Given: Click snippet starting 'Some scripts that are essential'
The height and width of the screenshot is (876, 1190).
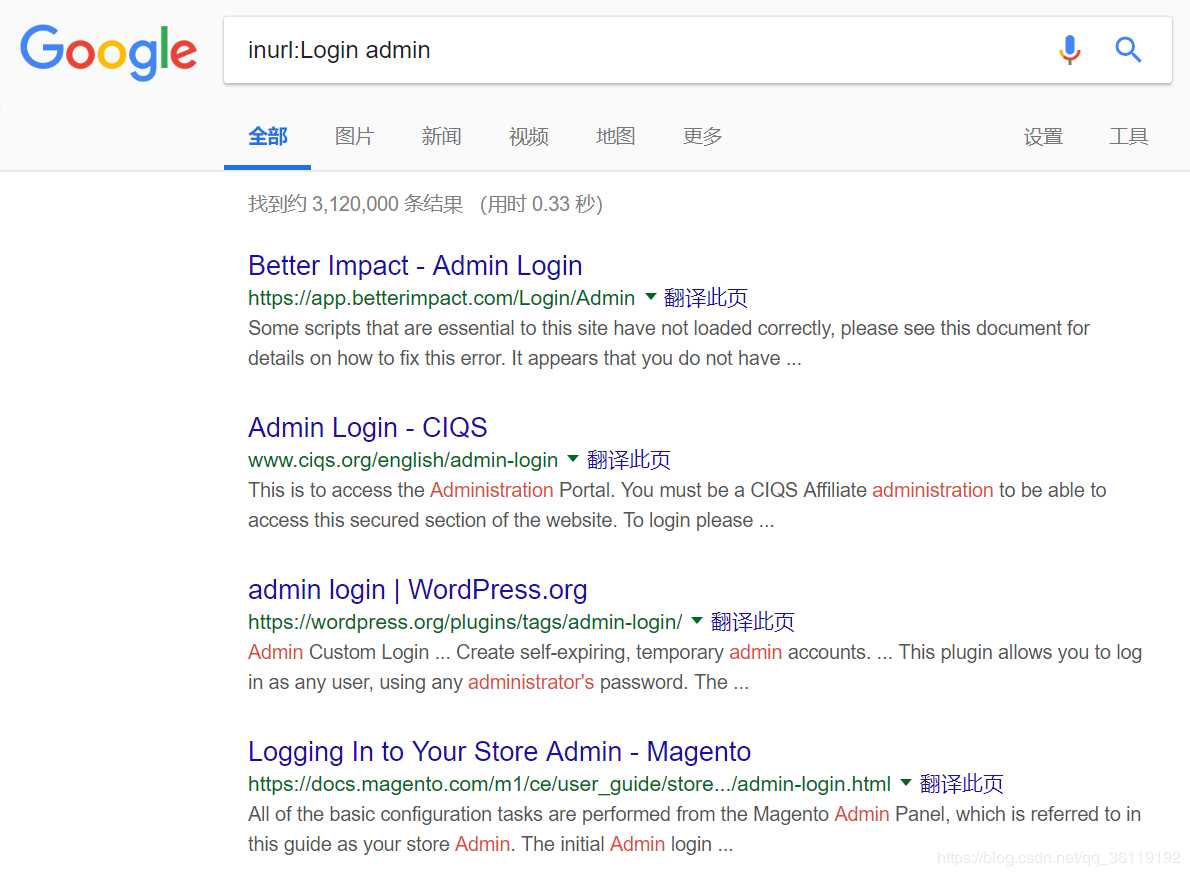Looking at the screenshot, I should (669, 343).
